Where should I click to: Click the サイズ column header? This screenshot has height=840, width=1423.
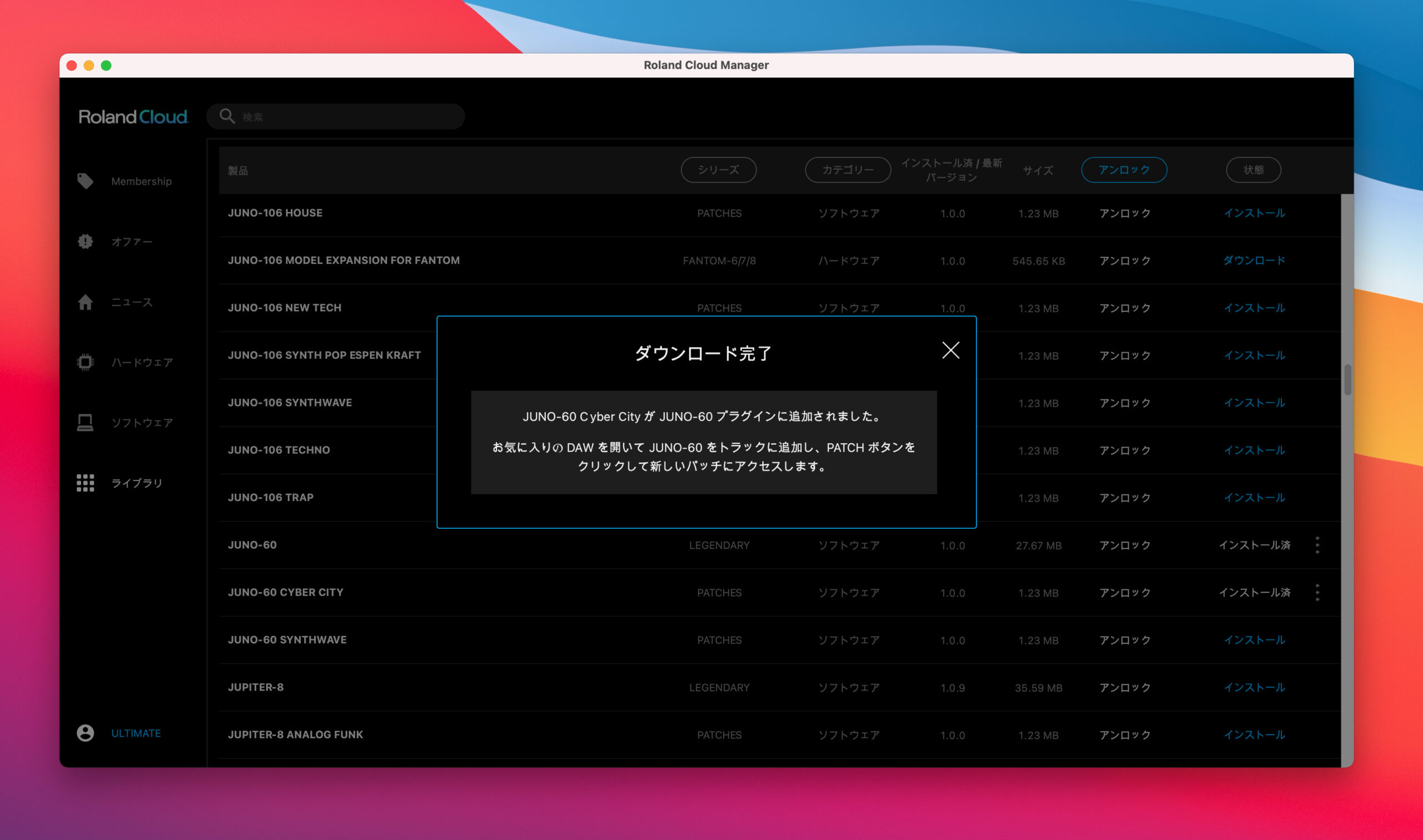1038,171
